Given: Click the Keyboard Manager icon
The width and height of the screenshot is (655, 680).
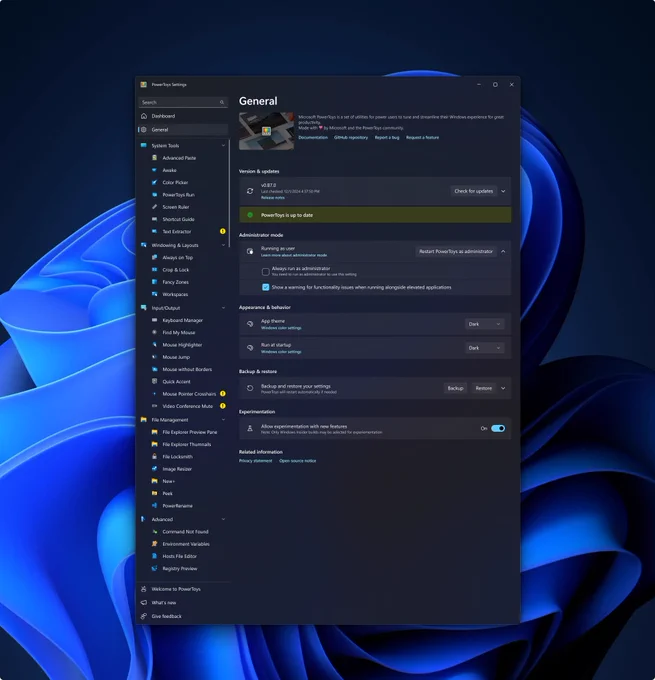Looking at the screenshot, I should 154,320.
